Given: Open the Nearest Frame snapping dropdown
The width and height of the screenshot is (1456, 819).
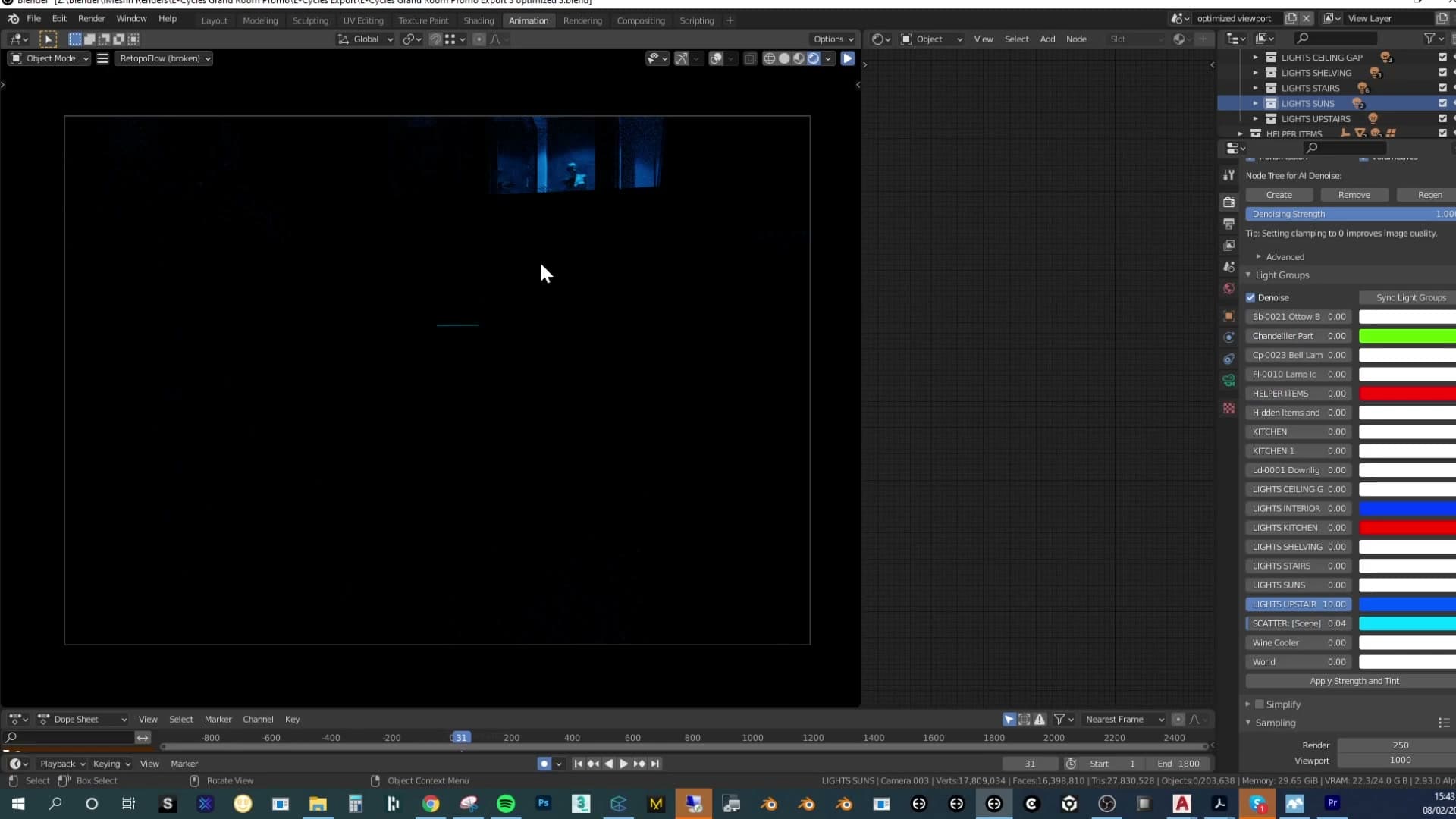Looking at the screenshot, I should point(1124,720).
